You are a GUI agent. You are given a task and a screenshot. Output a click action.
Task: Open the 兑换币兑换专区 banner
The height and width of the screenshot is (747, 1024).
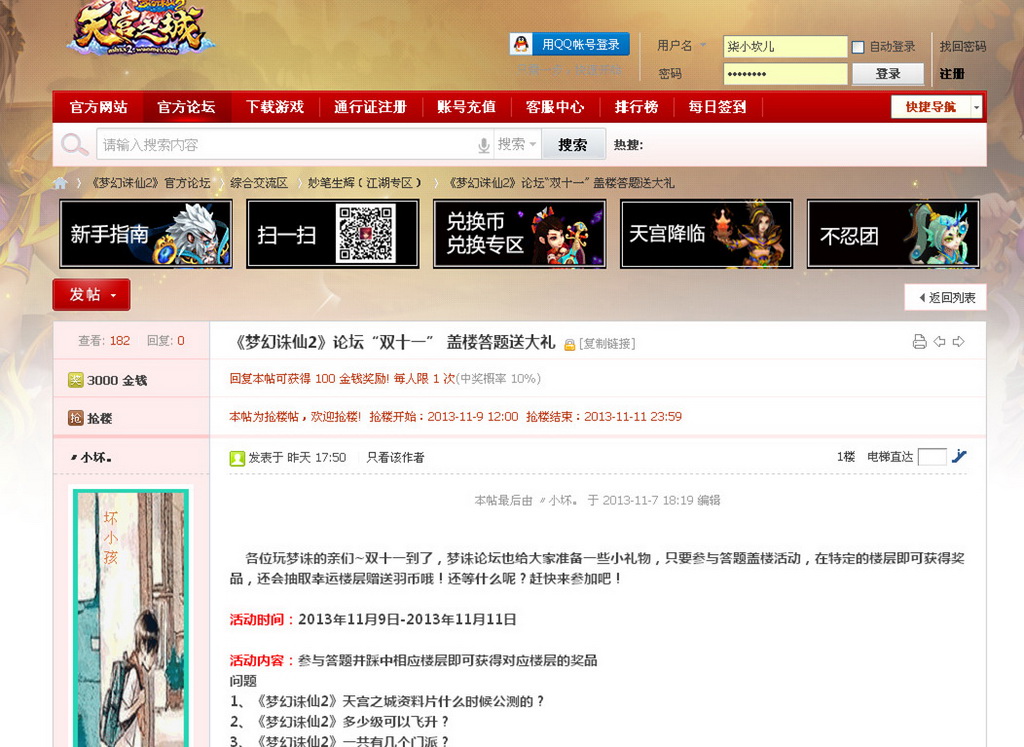point(519,234)
